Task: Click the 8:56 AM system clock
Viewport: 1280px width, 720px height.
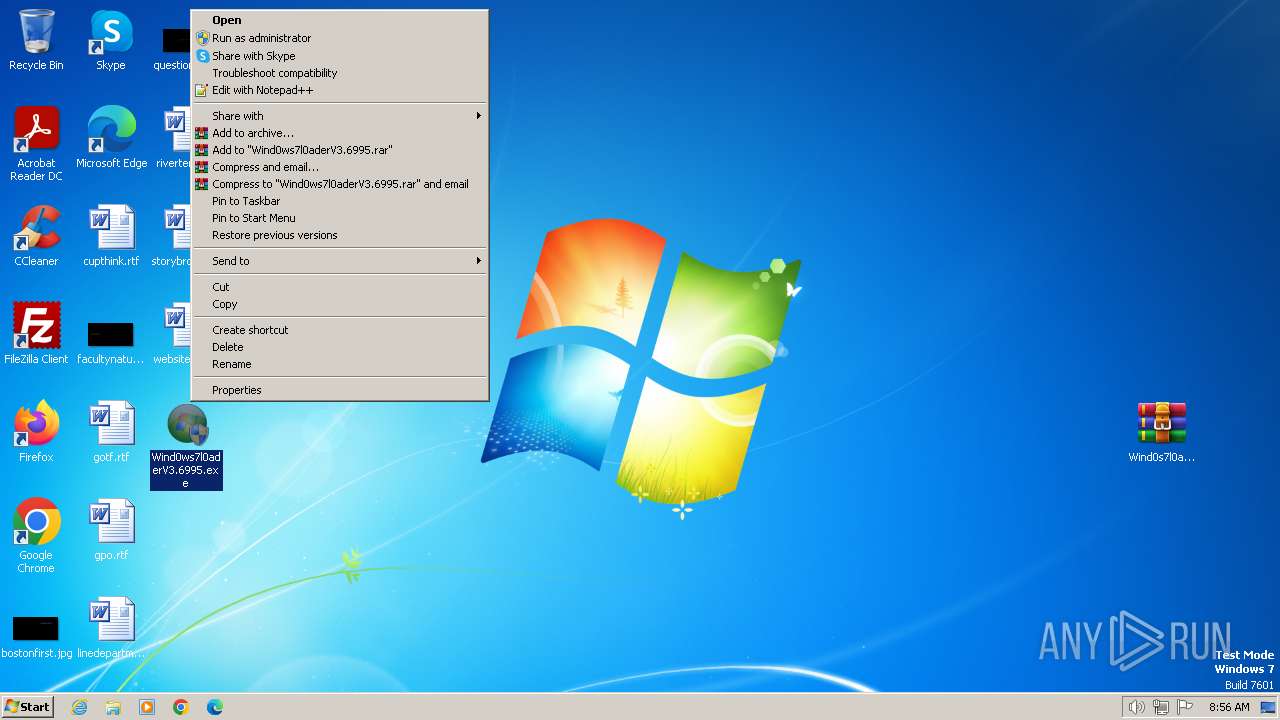Action: click(x=1229, y=707)
